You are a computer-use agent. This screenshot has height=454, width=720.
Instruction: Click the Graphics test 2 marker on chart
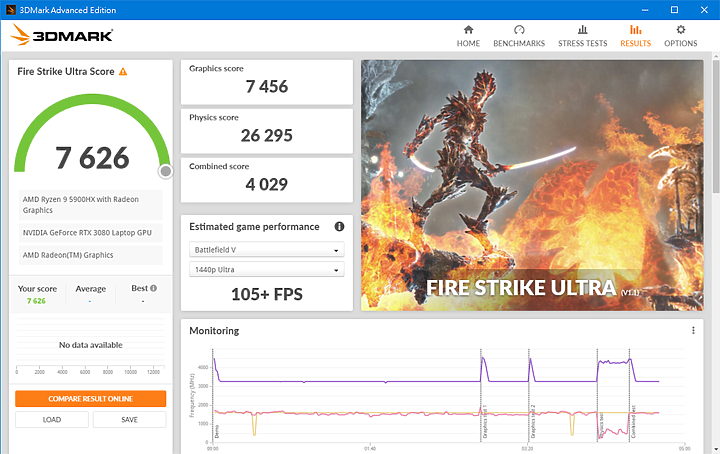533,422
